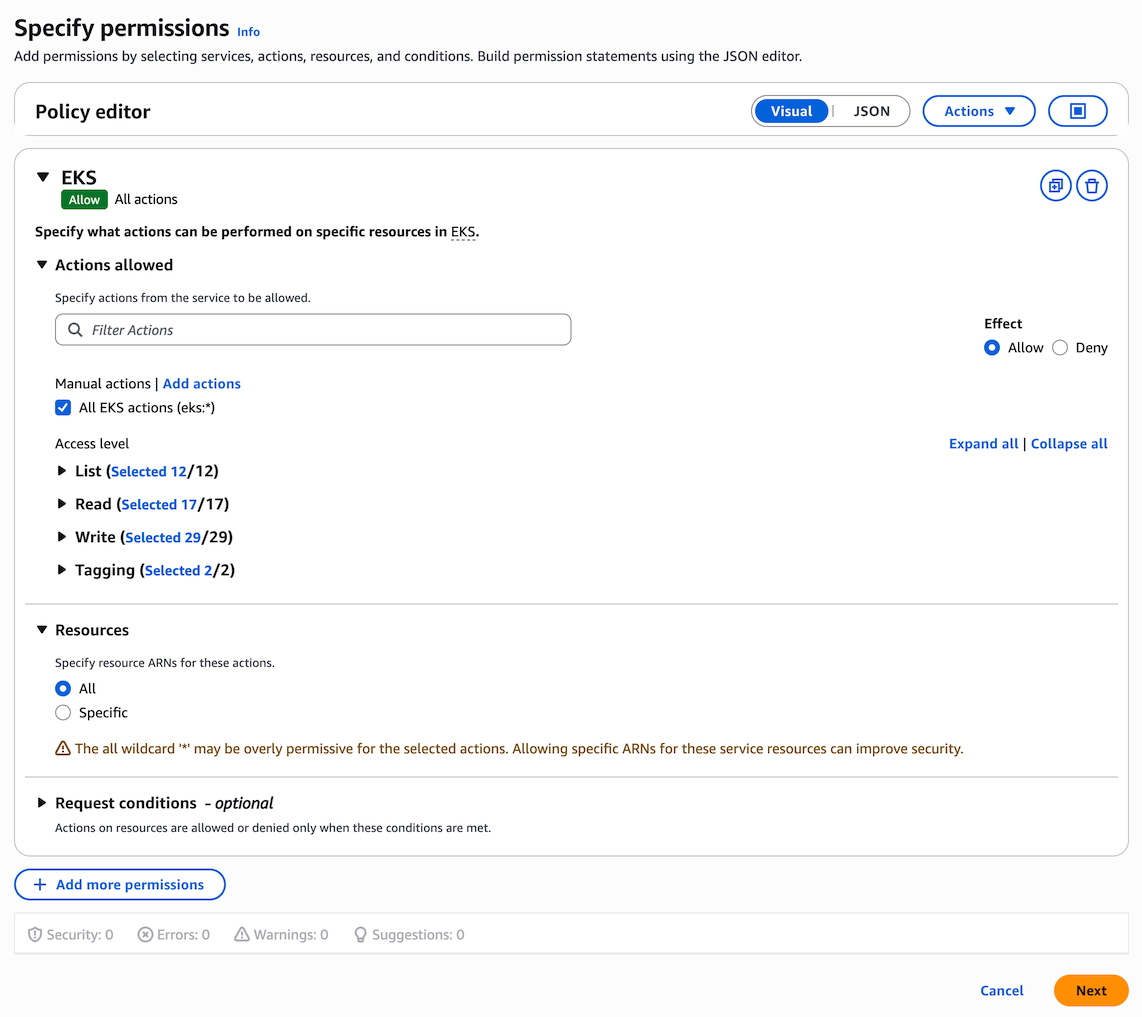Click the Warnings triangle status icon

242,935
